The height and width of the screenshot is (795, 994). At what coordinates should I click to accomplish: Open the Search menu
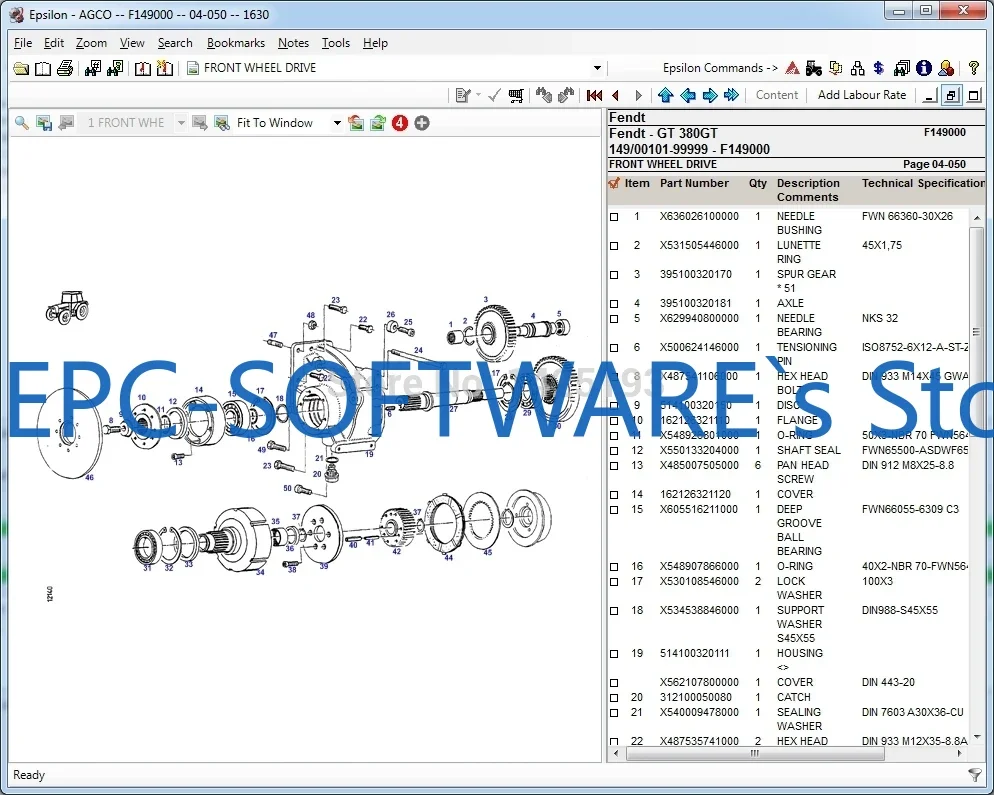pos(175,43)
